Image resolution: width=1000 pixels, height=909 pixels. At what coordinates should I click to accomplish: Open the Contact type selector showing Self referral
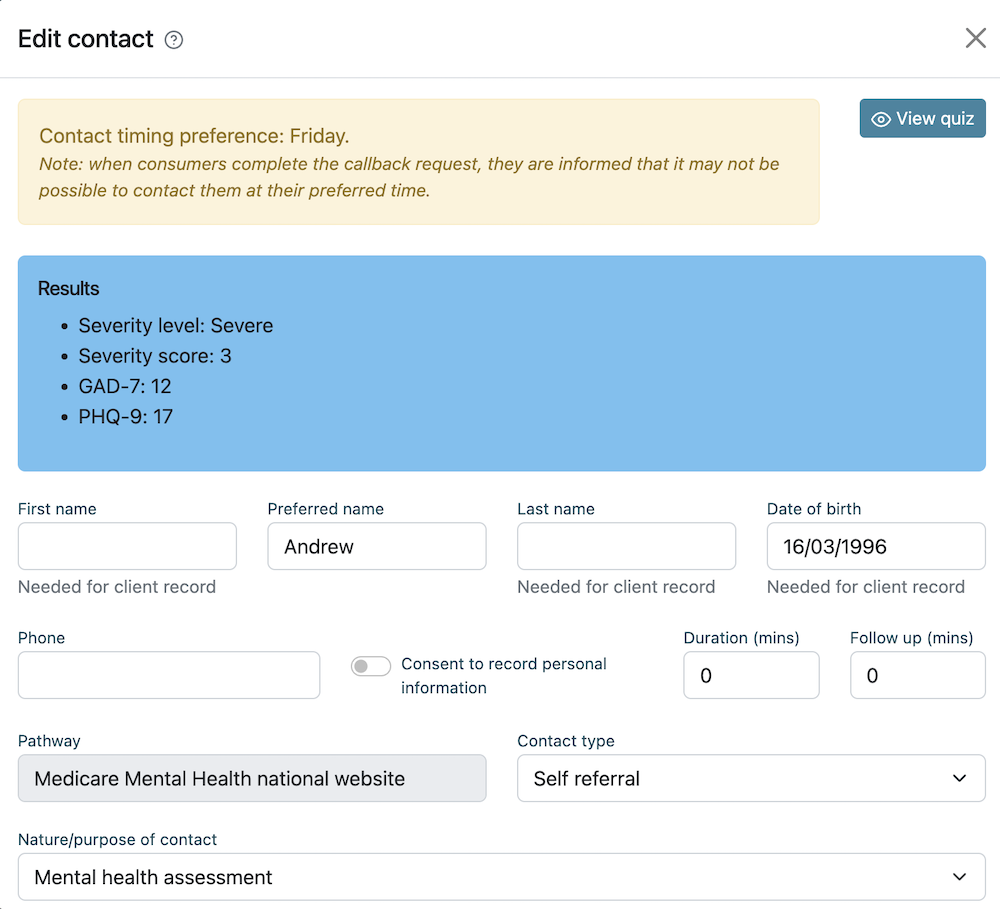click(x=751, y=778)
